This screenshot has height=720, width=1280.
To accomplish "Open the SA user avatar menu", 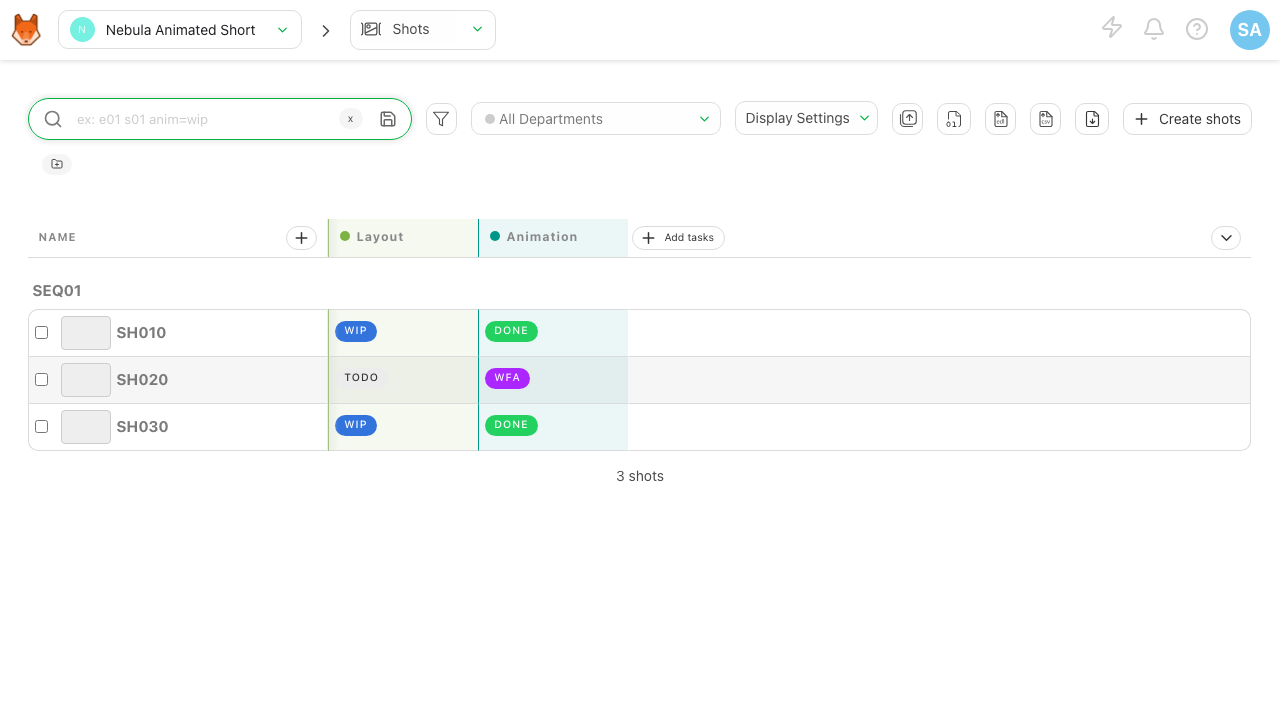I will point(1250,30).
